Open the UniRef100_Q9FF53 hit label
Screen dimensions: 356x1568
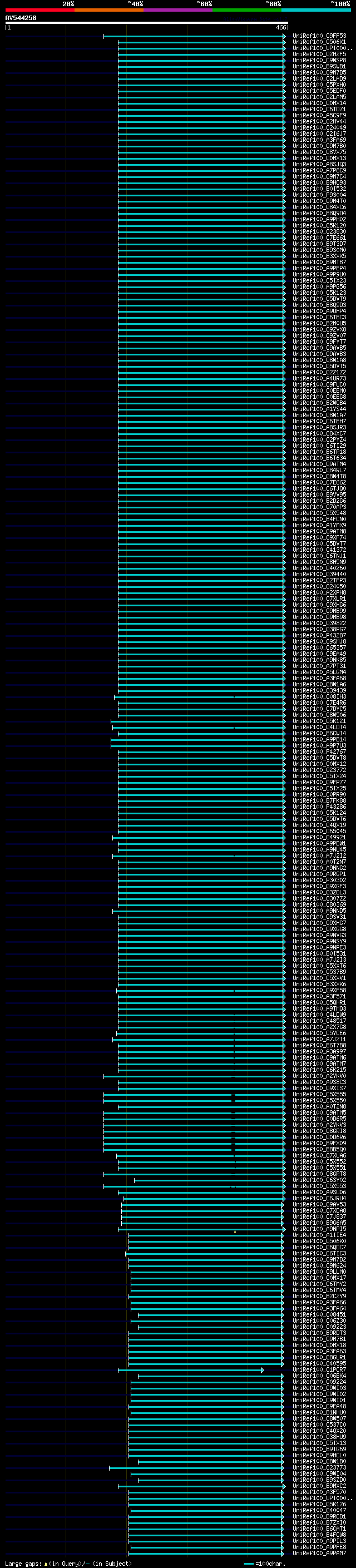click(319, 36)
